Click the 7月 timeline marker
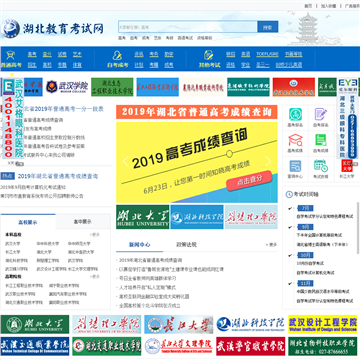360x360 pixels. pyautogui.click(x=305, y=208)
